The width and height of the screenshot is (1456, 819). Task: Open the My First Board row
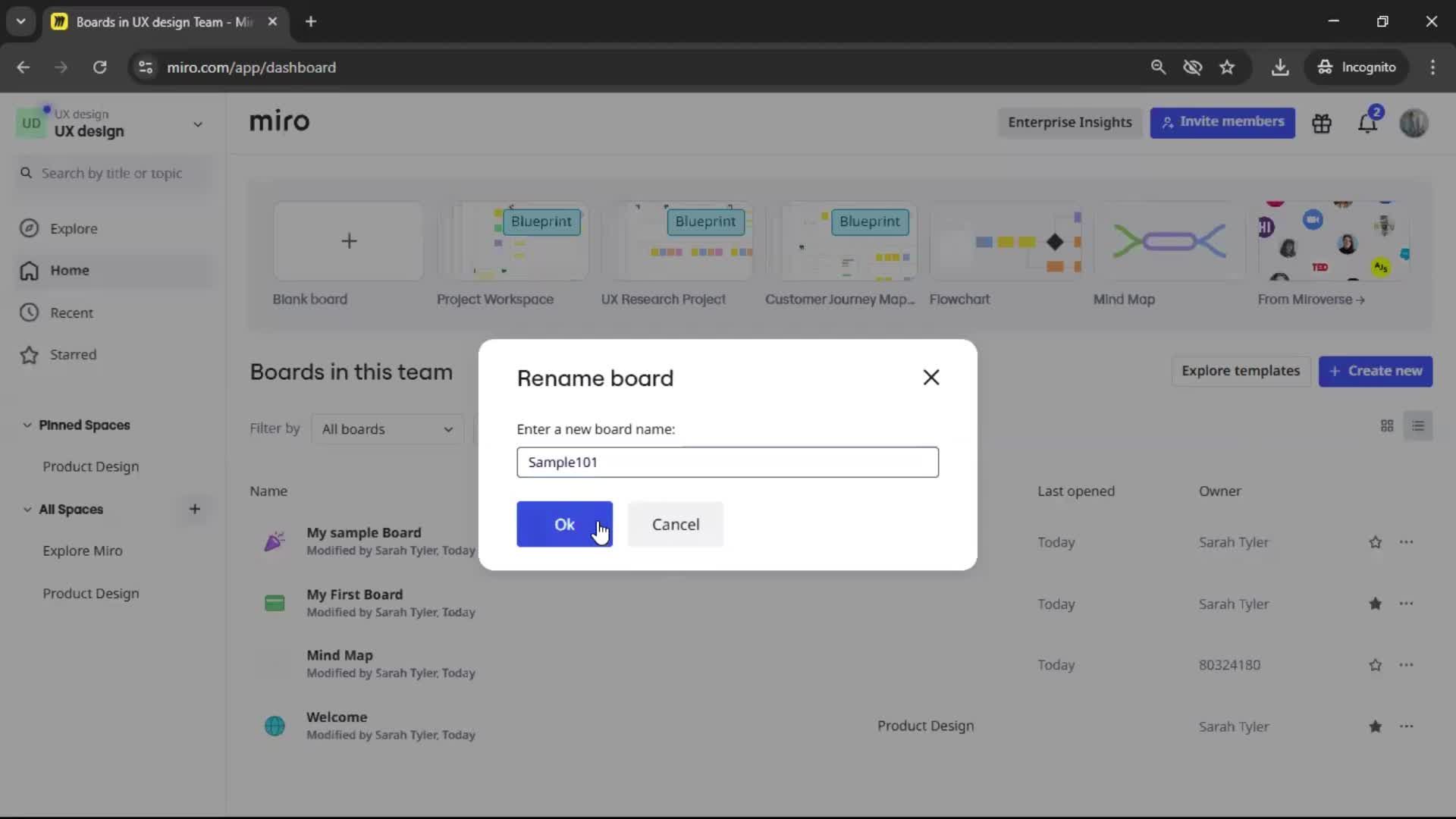click(840, 604)
